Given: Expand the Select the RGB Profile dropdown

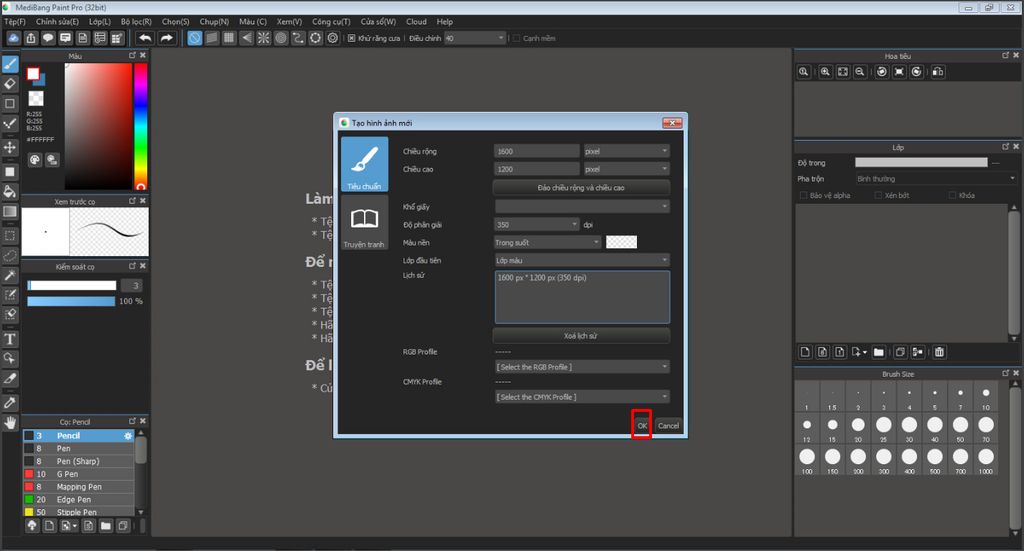Looking at the screenshot, I should [581, 367].
